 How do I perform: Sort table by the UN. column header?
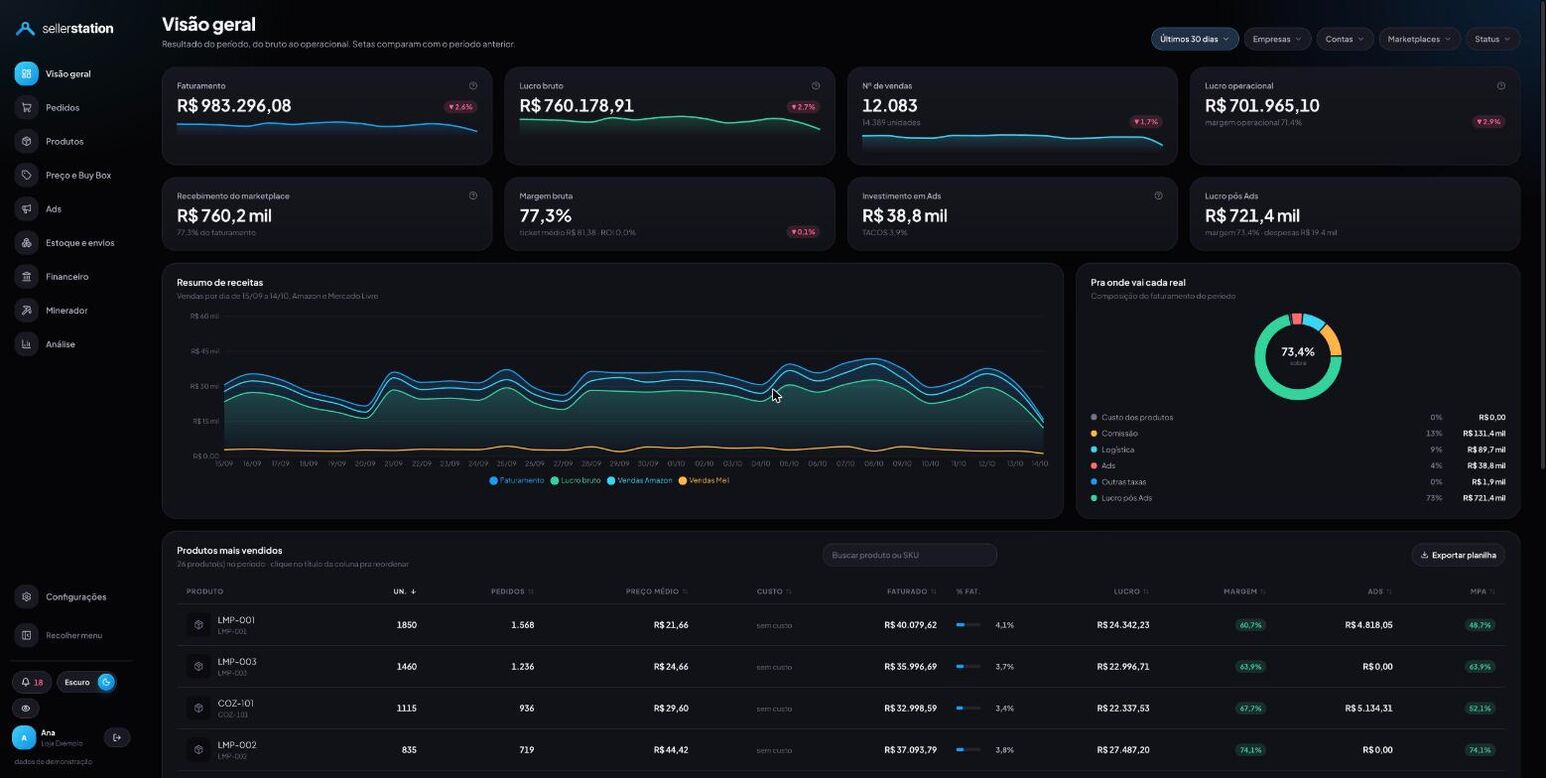405,592
